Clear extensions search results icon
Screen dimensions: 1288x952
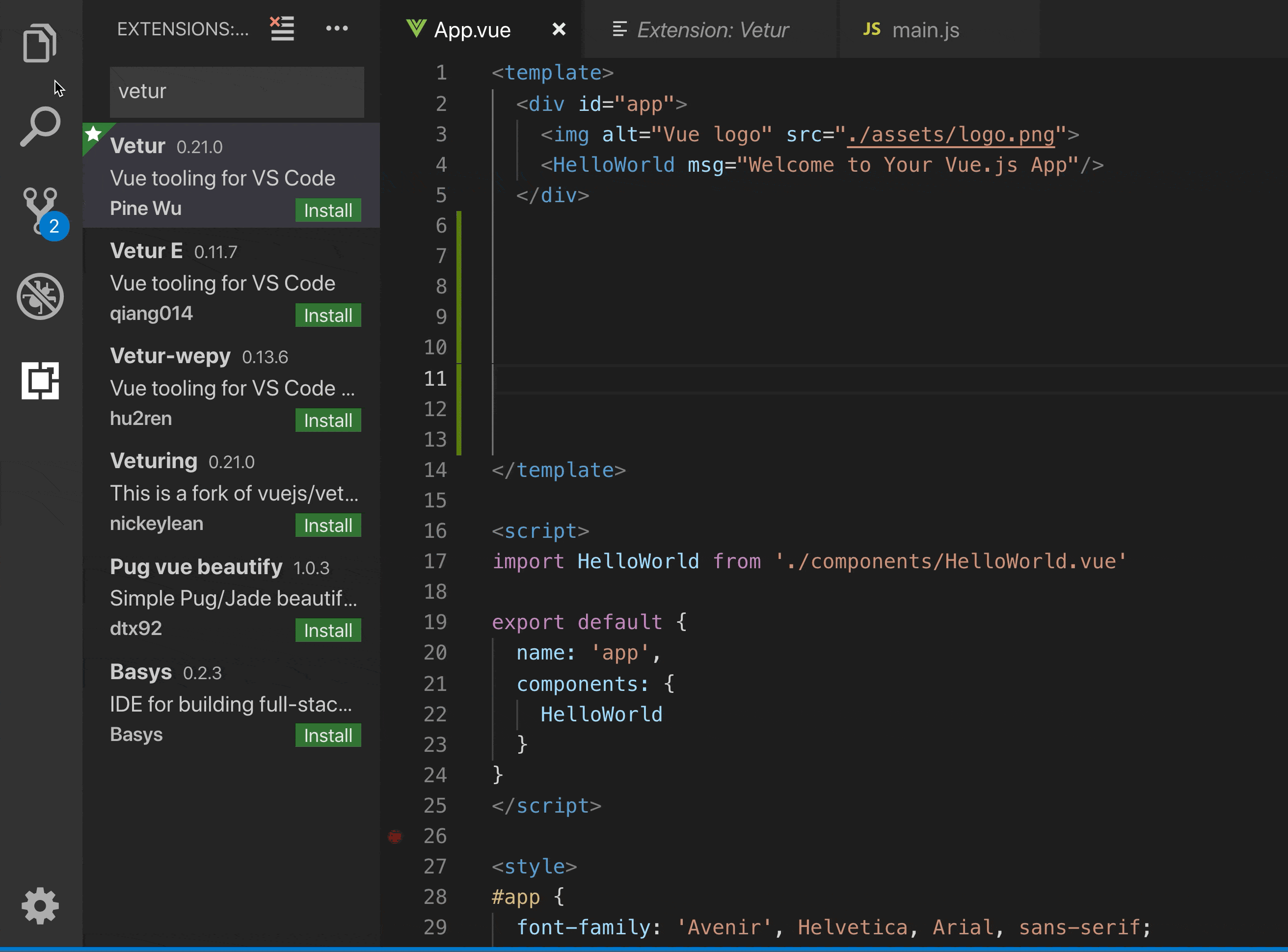point(282,28)
